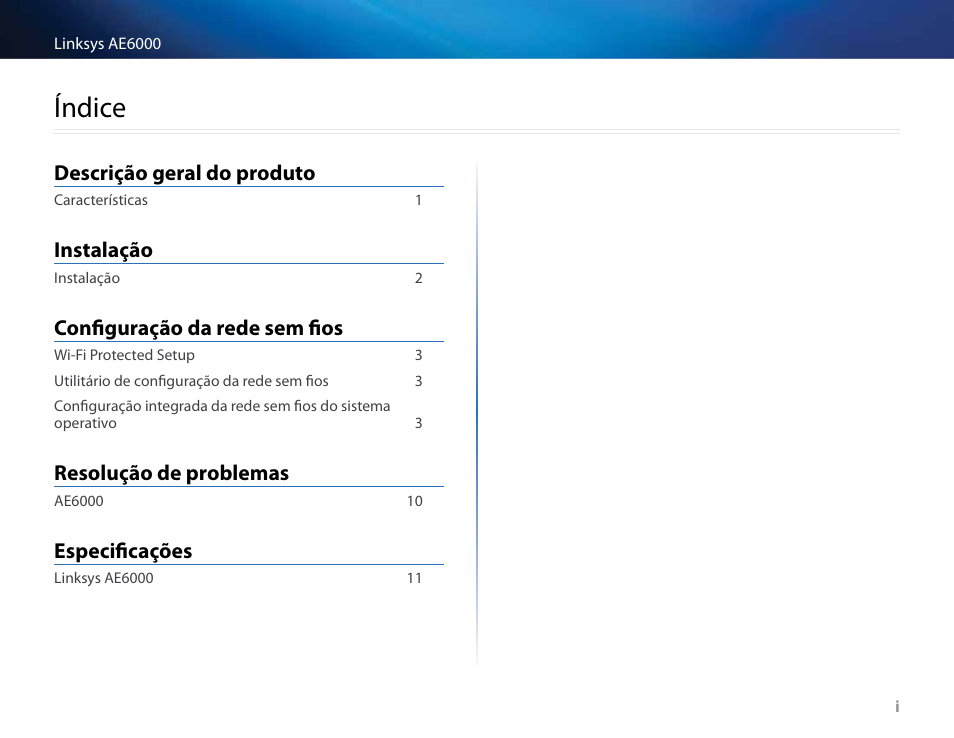Open 'Configuração integrada da rede sem fios' entry
The image size is (954, 738).
click(x=222, y=414)
